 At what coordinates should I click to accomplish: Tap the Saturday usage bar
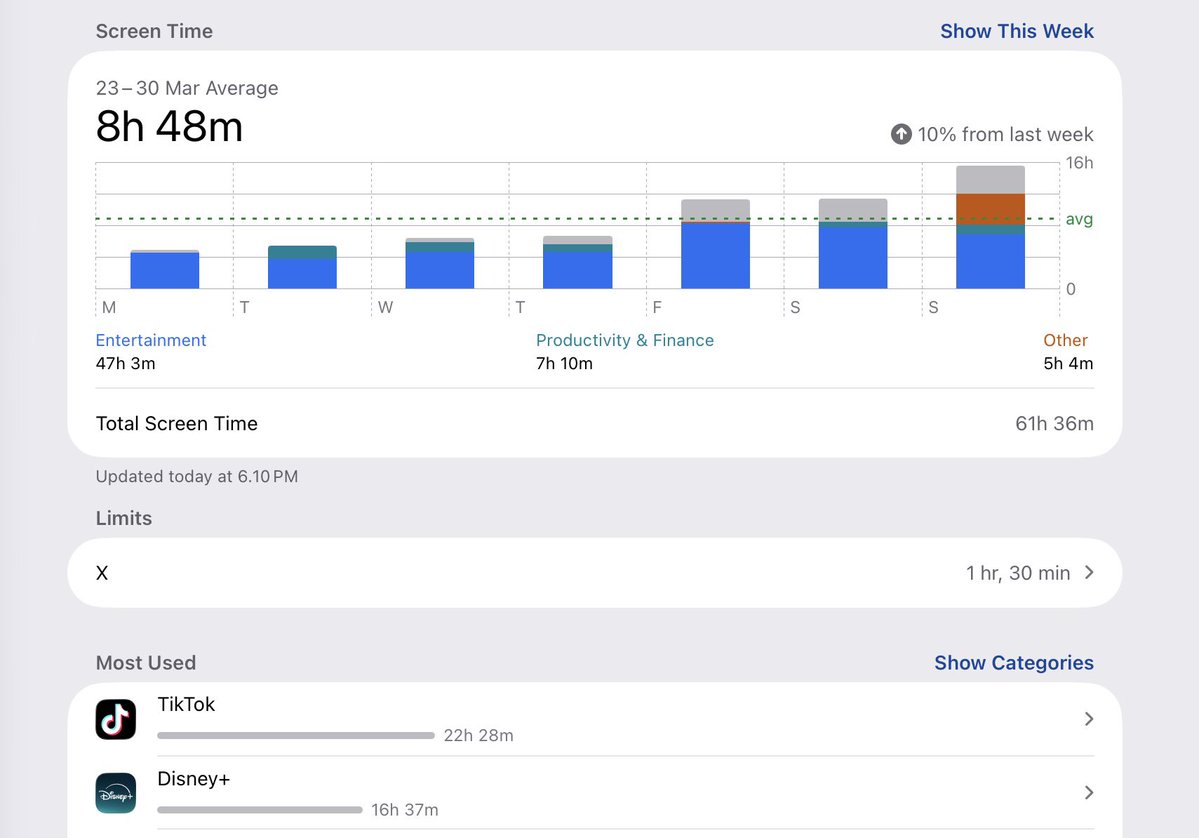tap(853, 244)
